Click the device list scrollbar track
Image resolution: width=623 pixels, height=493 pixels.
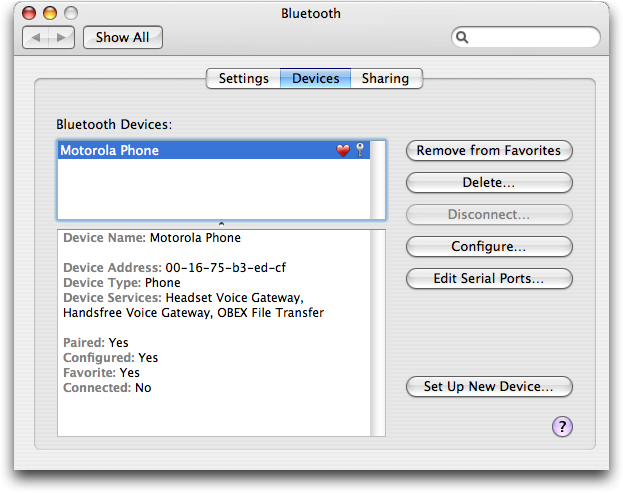coord(377,180)
